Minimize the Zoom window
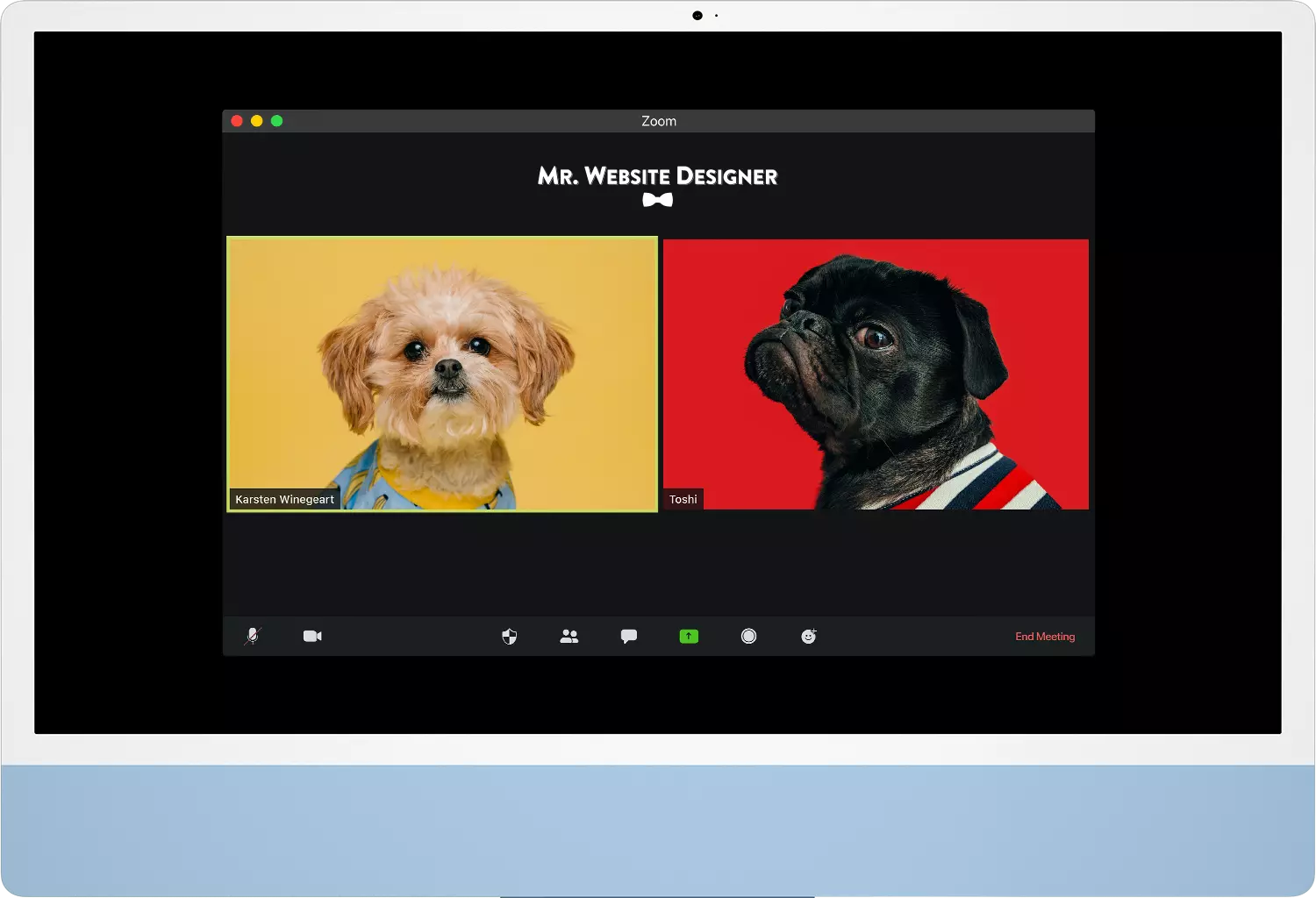This screenshot has height=898, width=1316. (257, 120)
